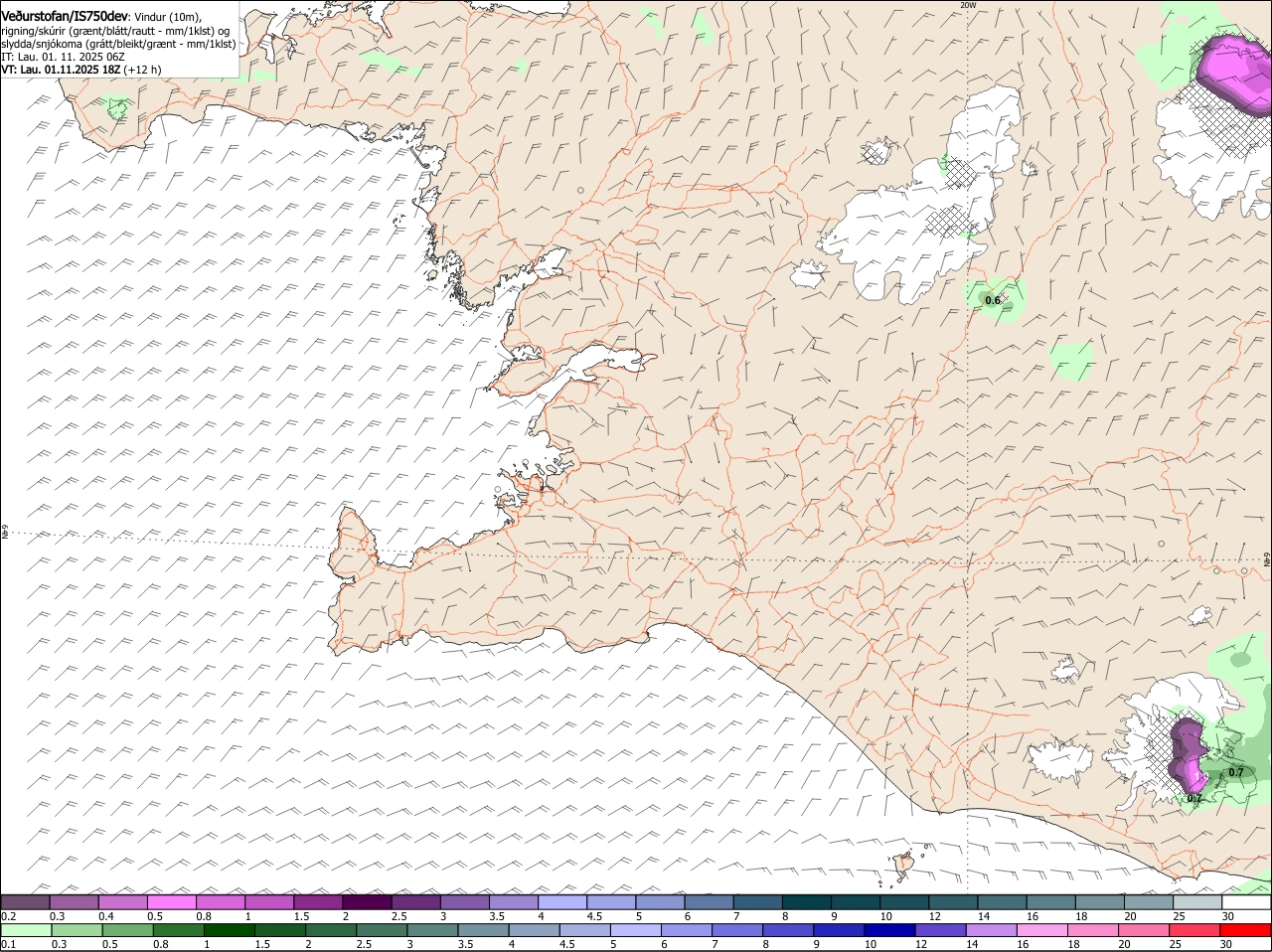Image resolution: width=1272 pixels, height=952 pixels.
Task: Pick lower scale dark green swatch between 1 and 1.5
Action: [x=228, y=930]
